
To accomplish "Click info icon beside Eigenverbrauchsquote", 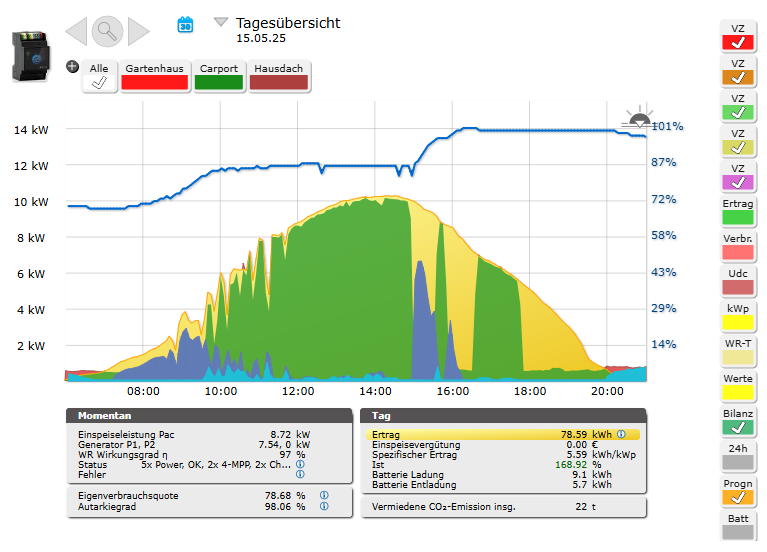I will [324, 495].
